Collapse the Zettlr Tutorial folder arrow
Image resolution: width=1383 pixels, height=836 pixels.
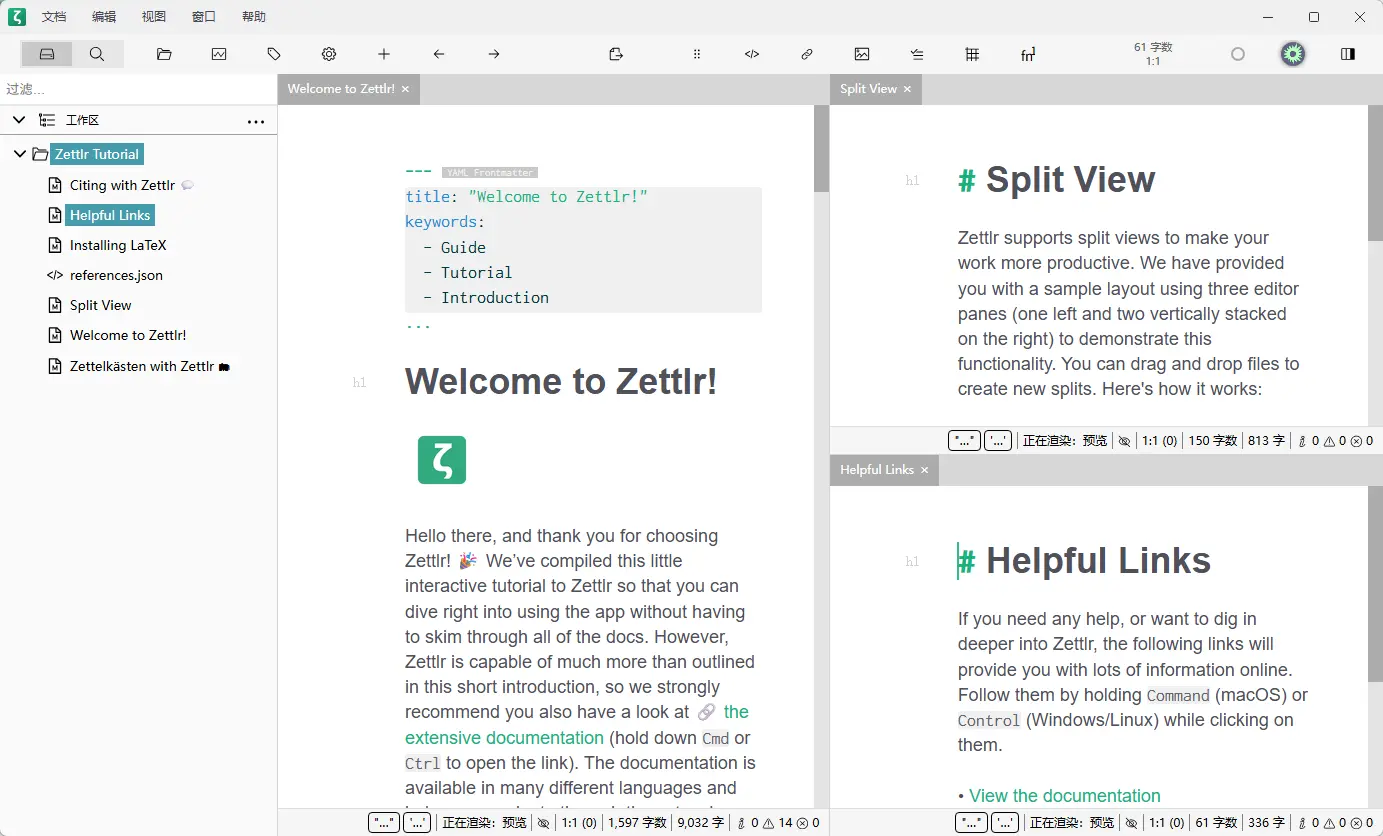tap(19, 154)
